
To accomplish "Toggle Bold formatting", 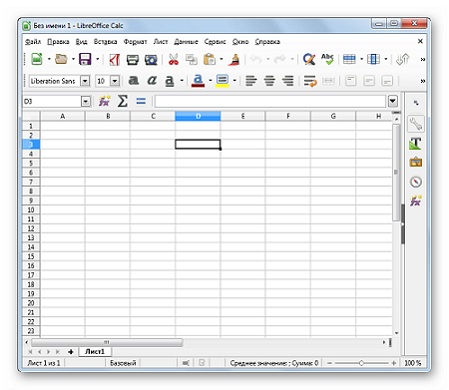I will point(134,81).
